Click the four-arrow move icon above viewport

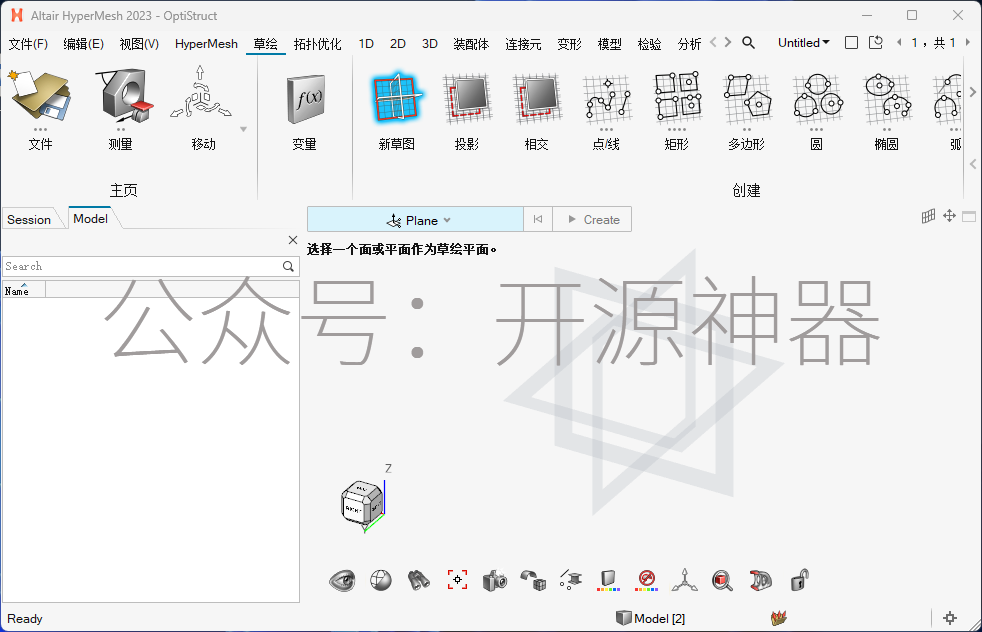point(949,216)
